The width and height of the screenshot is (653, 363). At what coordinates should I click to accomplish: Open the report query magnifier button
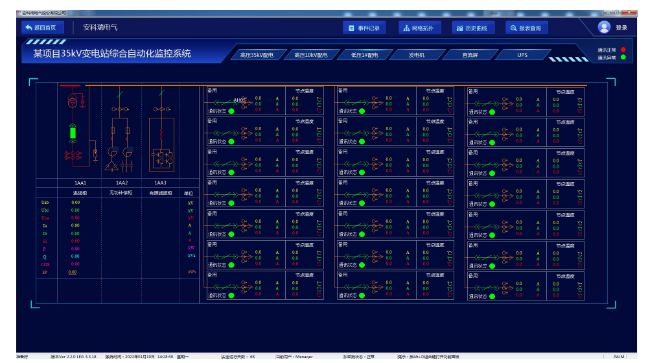point(526,28)
